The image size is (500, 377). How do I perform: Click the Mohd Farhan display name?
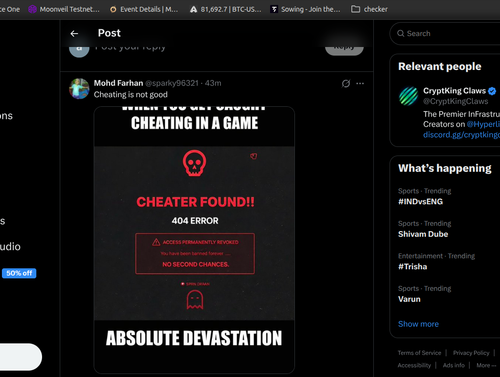(x=118, y=83)
